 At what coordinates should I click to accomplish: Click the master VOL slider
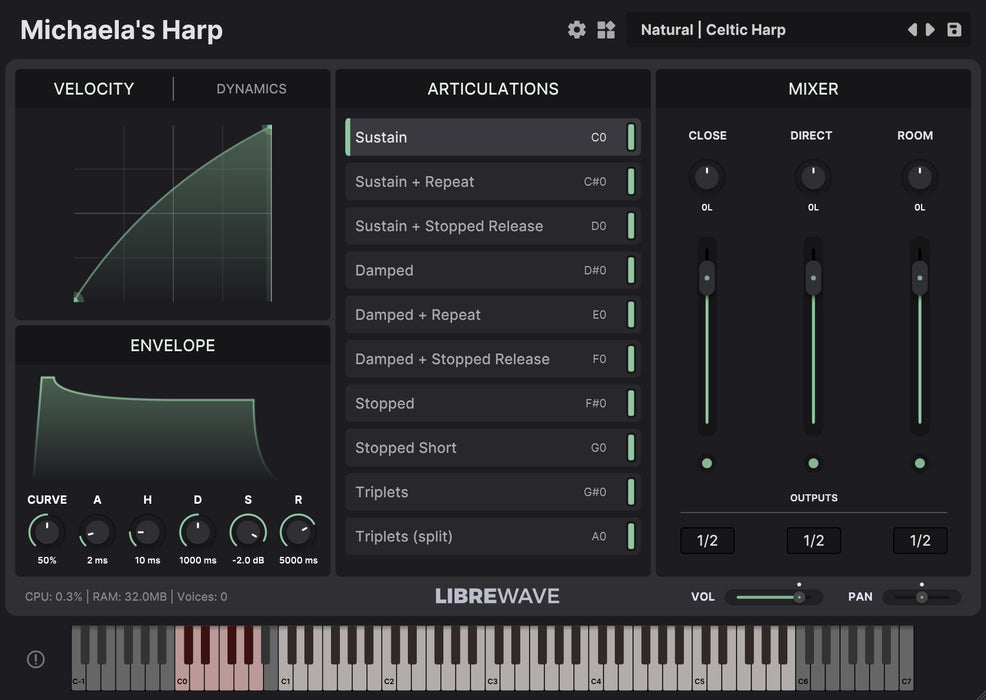coord(773,597)
